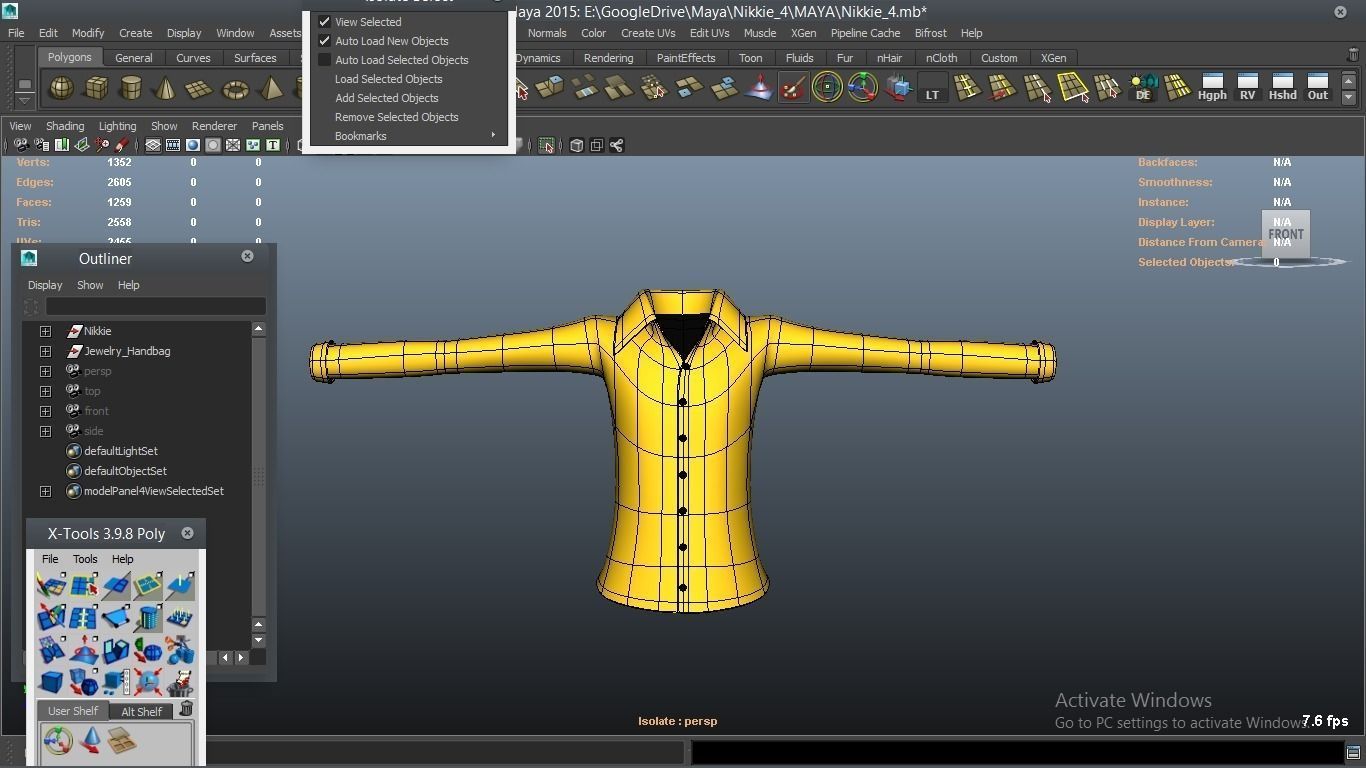Toggle the X-ray display panel icon
This screenshot has width=1366, height=768.
(576, 146)
